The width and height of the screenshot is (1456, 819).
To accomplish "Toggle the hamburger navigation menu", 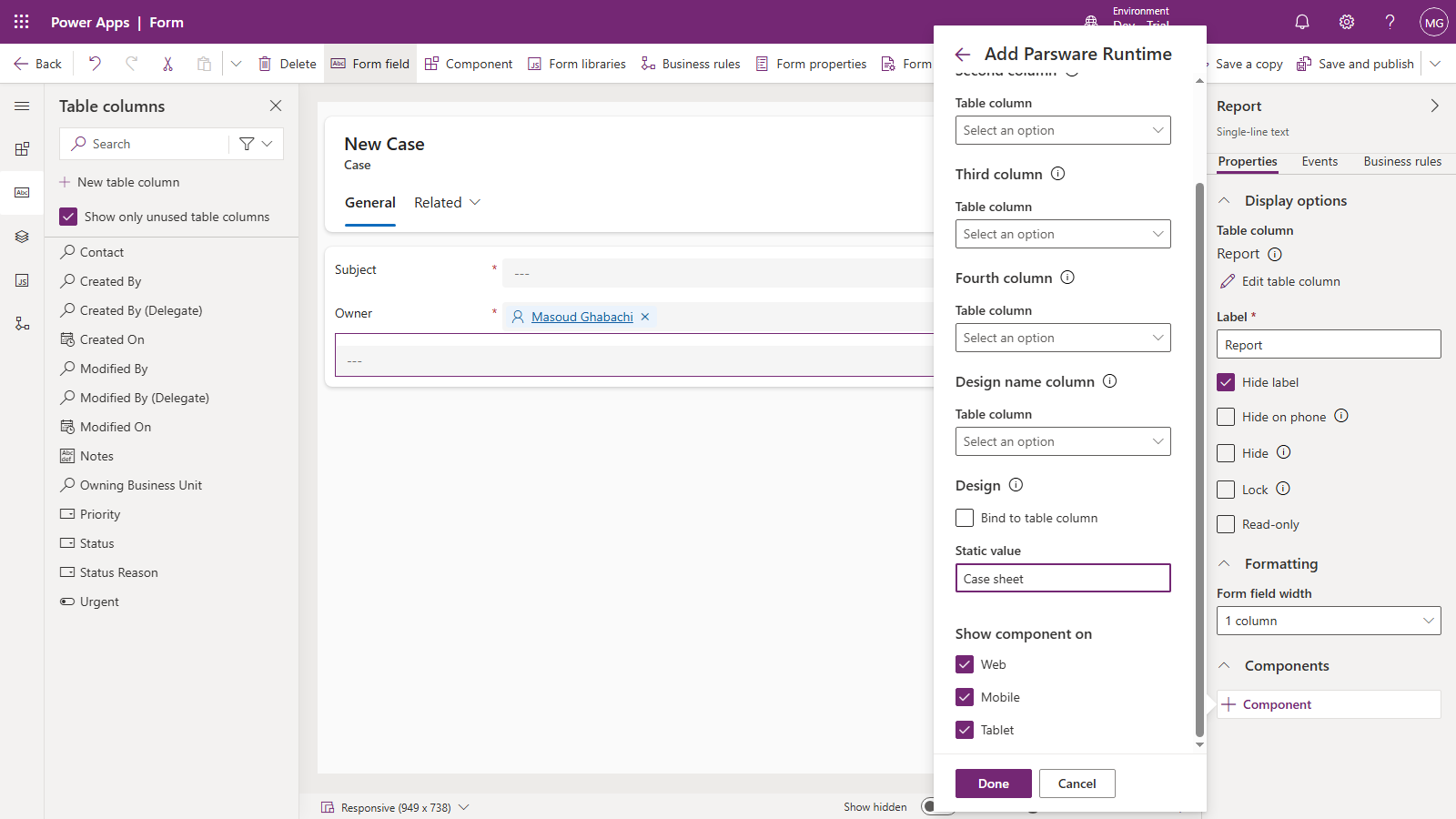I will pos(22,106).
